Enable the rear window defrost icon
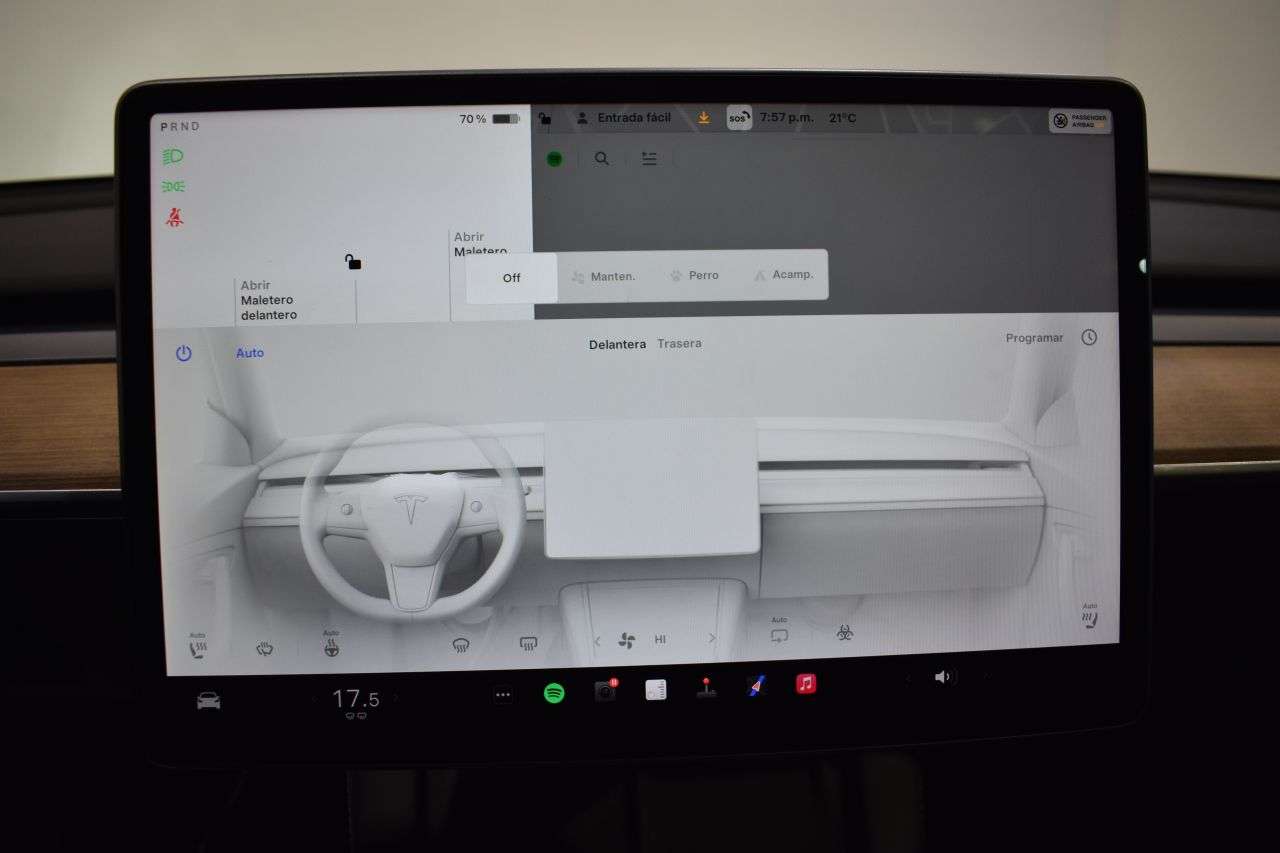The height and width of the screenshot is (853, 1280). point(527,643)
